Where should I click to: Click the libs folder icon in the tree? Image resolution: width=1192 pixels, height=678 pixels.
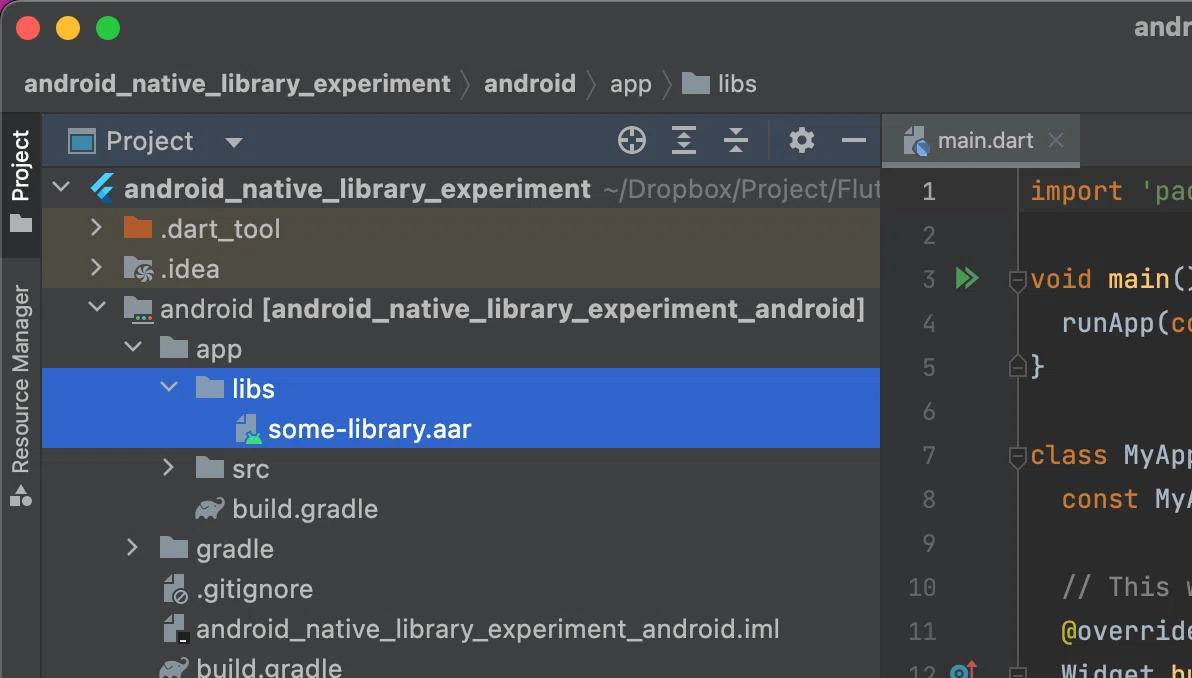(210, 388)
